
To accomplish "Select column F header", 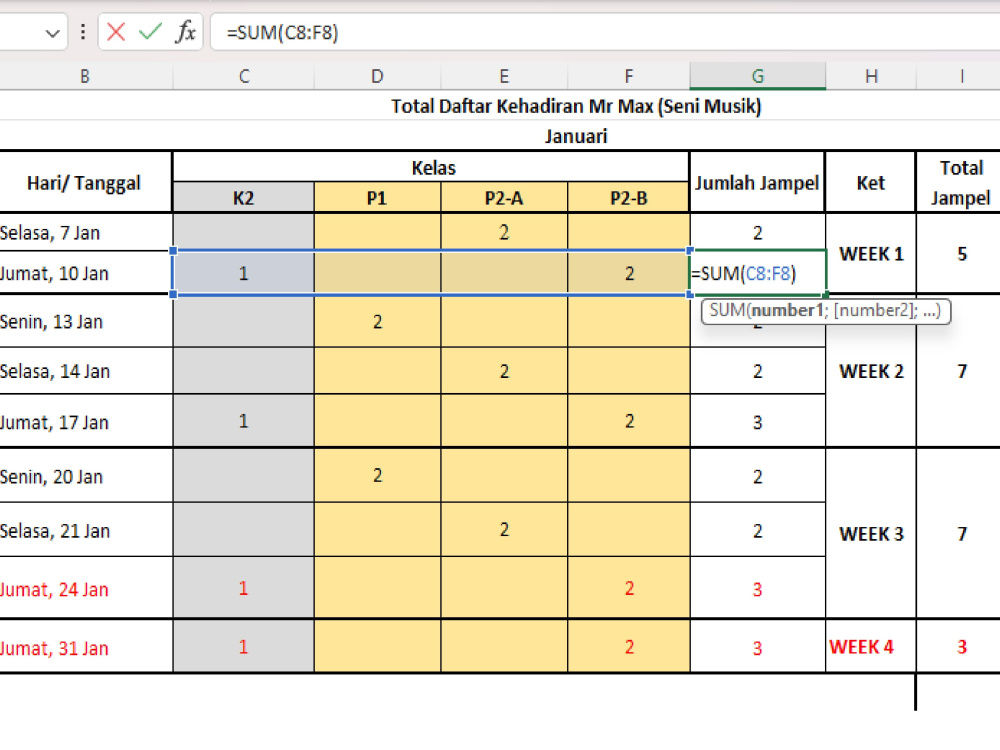I will click(629, 77).
